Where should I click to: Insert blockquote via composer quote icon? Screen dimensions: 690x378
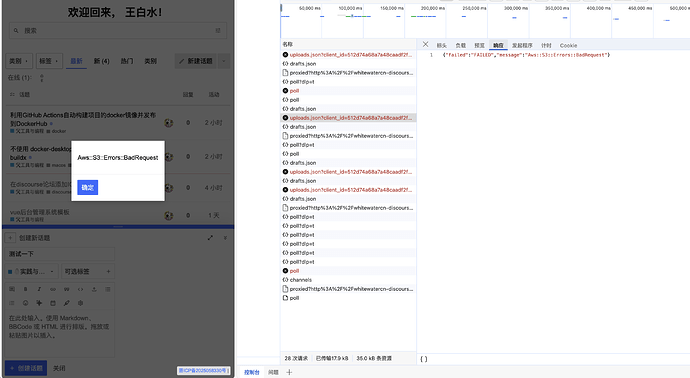[66, 289]
